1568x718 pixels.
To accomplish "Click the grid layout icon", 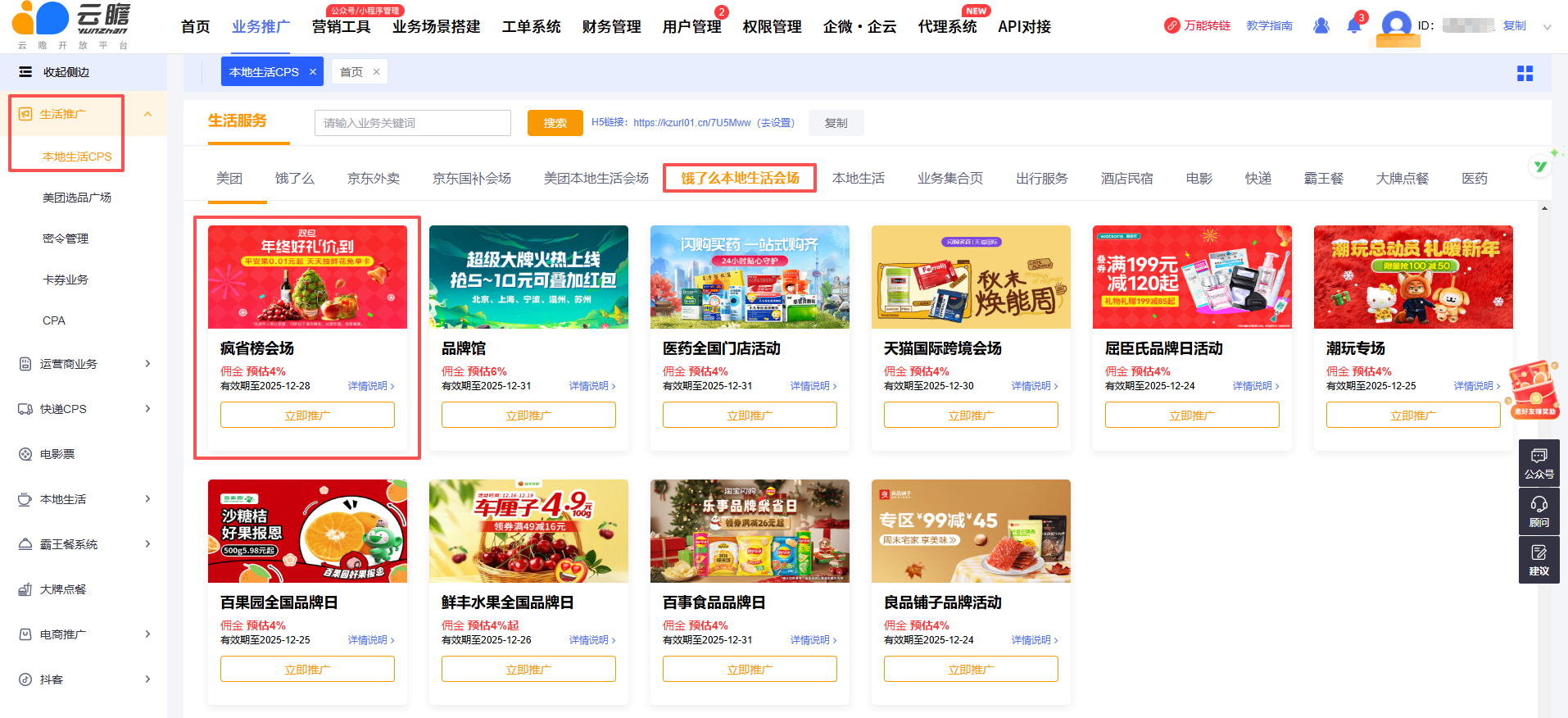I will coord(1525,74).
